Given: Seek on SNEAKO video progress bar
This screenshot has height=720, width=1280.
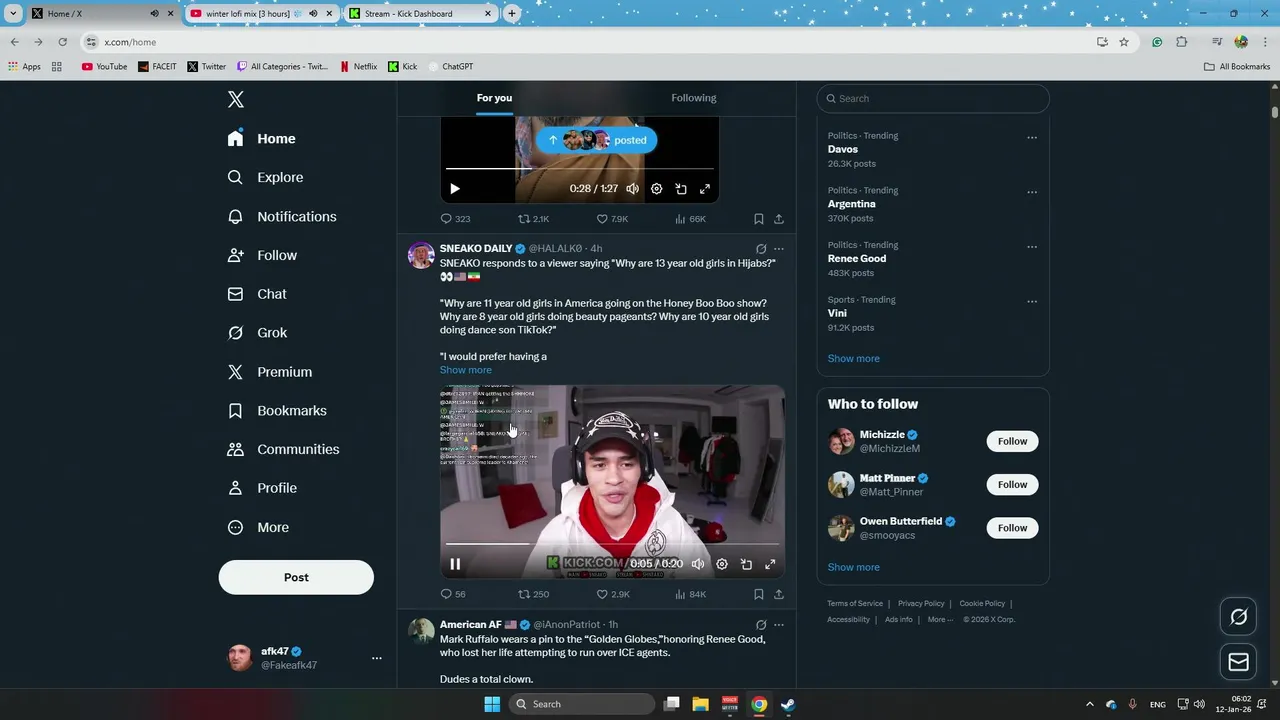Looking at the screenshot, I should point(612,544).
